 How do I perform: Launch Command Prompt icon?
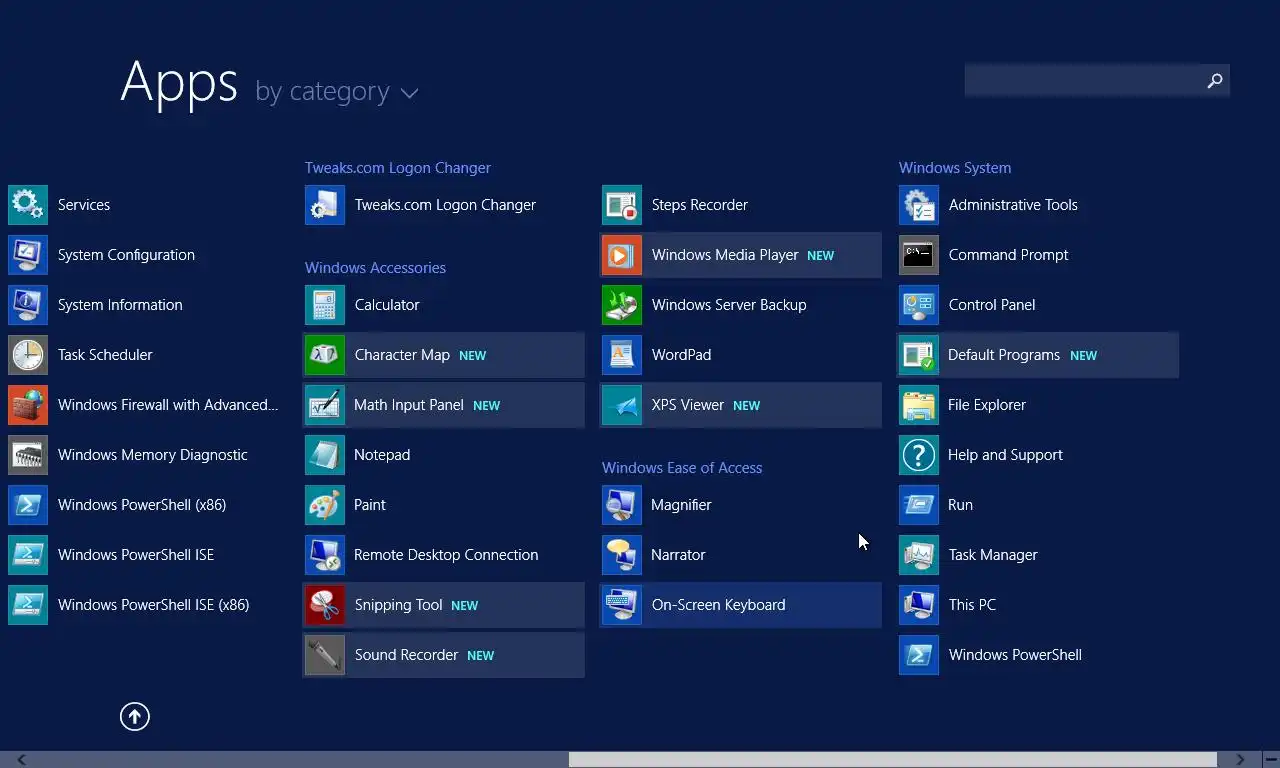tap(919, 255)
